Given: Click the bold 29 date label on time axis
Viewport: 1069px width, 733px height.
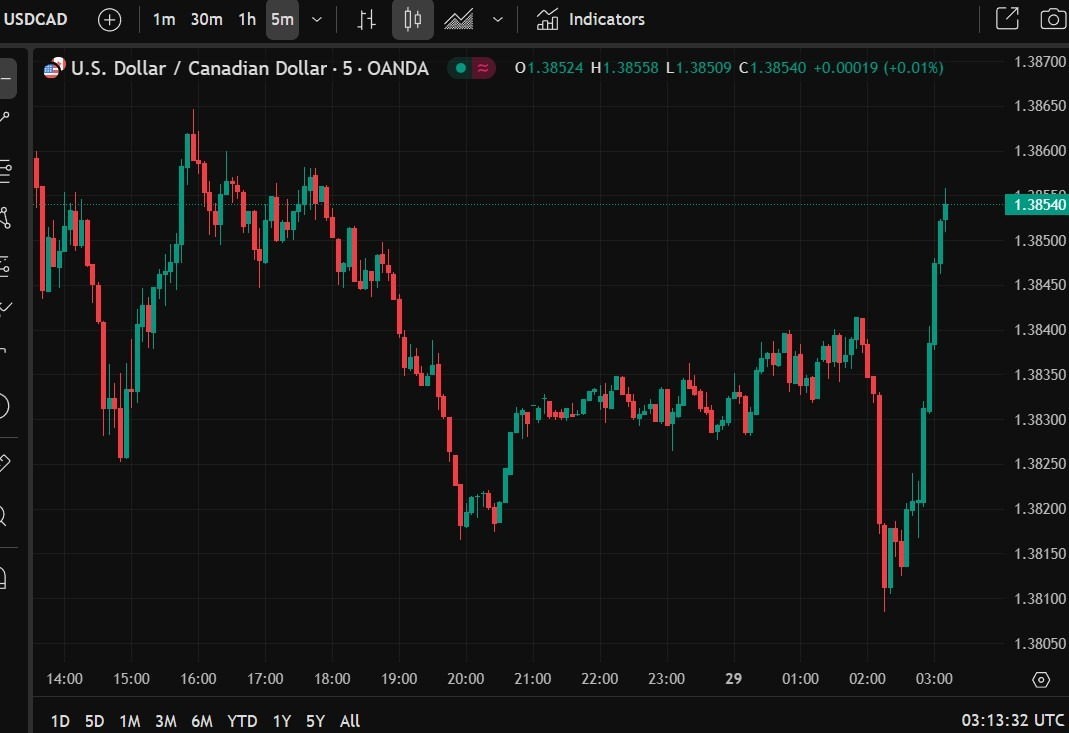Looking at the screenshot, I should [x=734, y=678].
